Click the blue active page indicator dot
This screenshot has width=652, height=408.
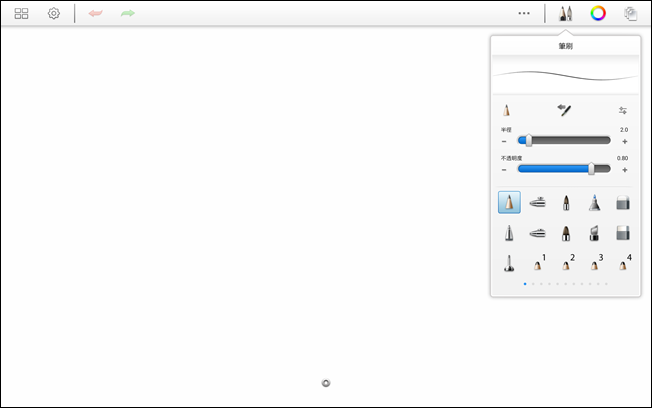(x=525, y=284)
